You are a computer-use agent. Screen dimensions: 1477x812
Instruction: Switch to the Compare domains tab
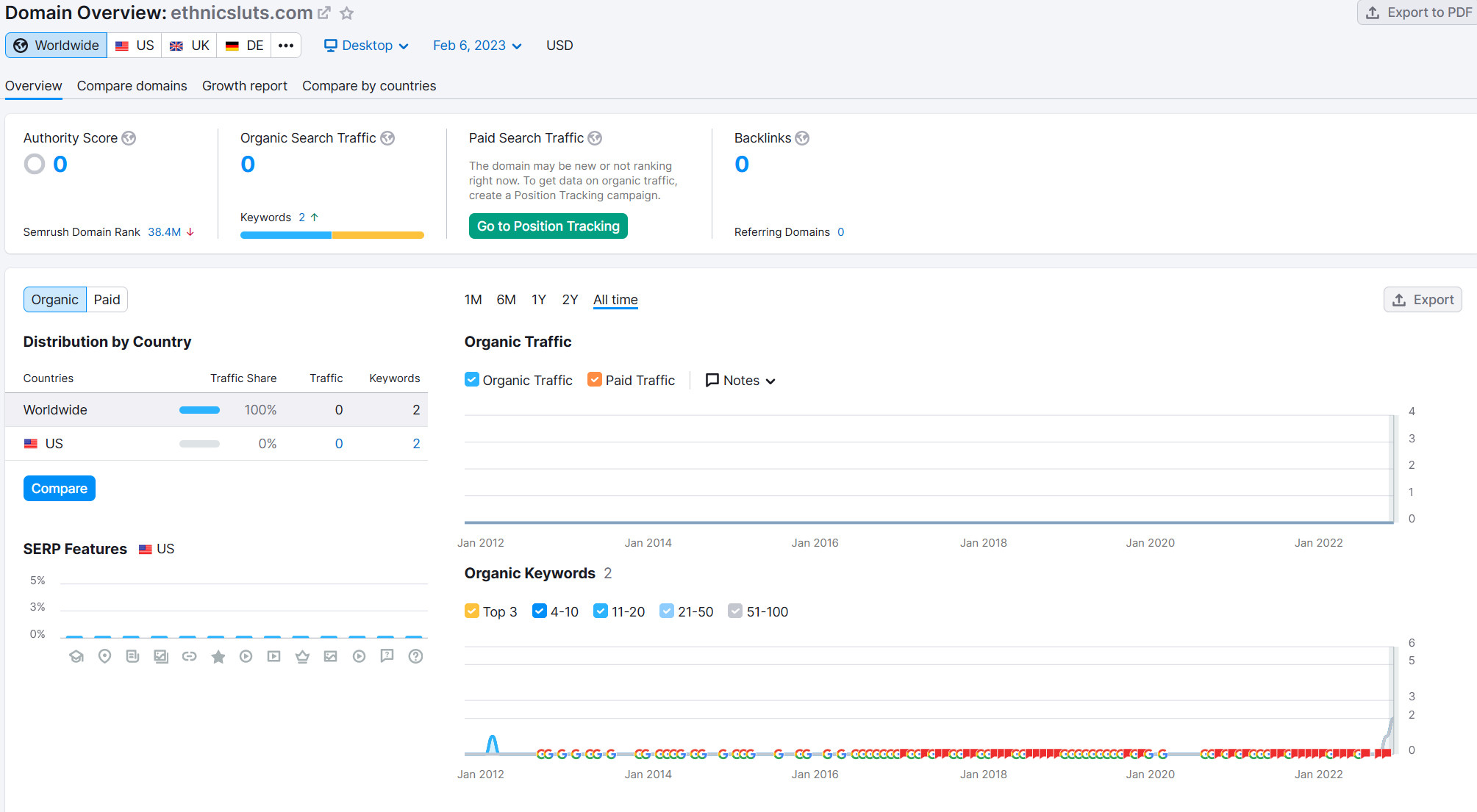pos(132,86)
